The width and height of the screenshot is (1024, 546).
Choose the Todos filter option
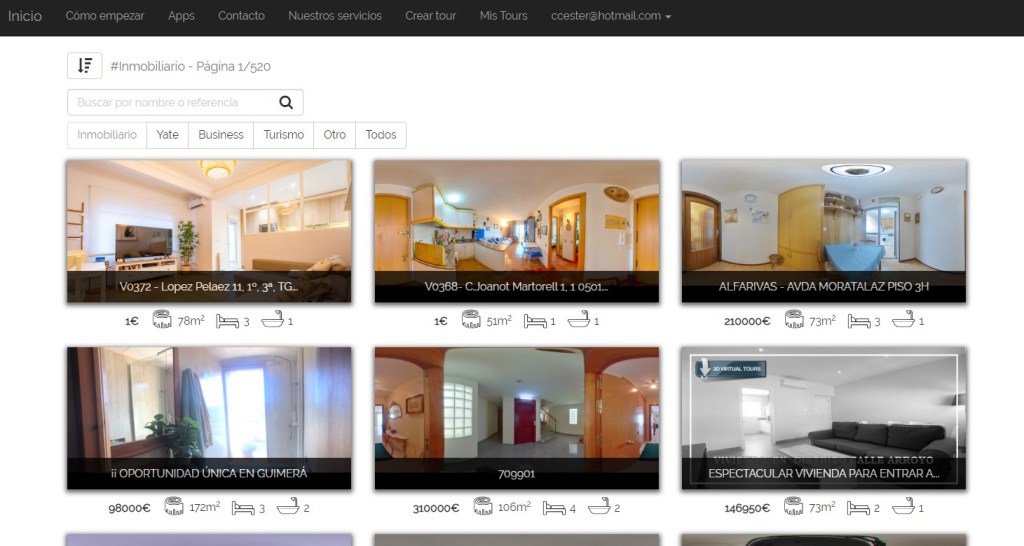pos(381,135)
